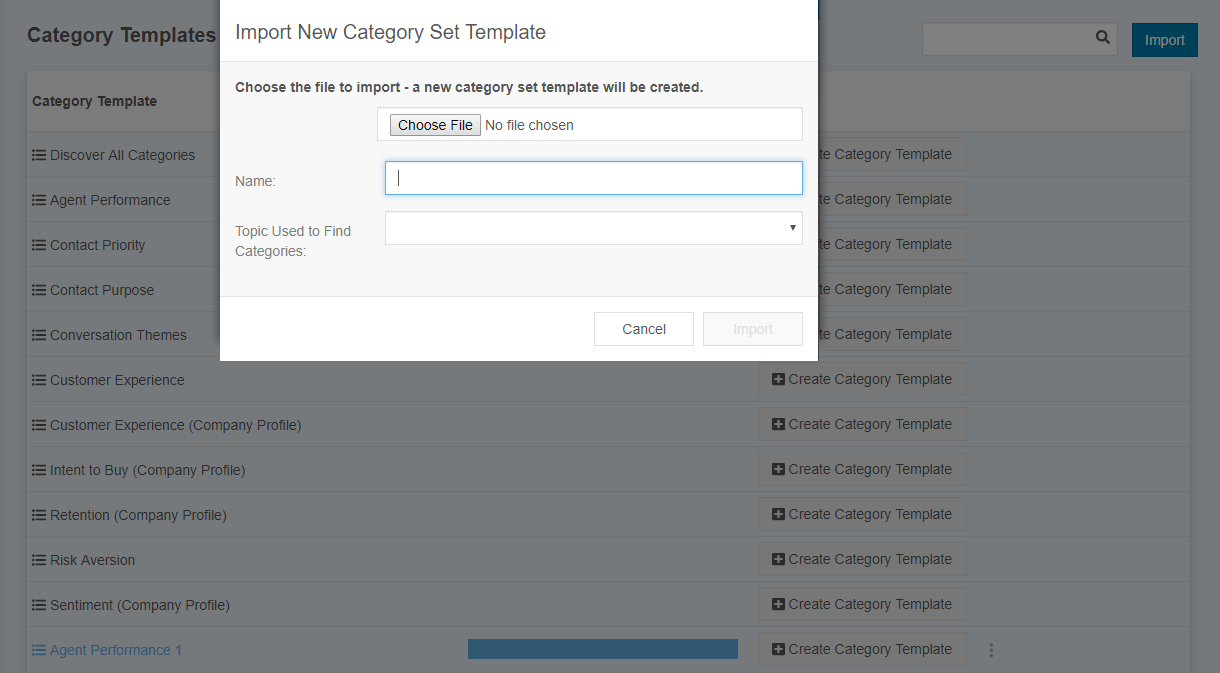Click plus icon in Risk Aversion row
1220x673 pixels.
click(778, 559)
